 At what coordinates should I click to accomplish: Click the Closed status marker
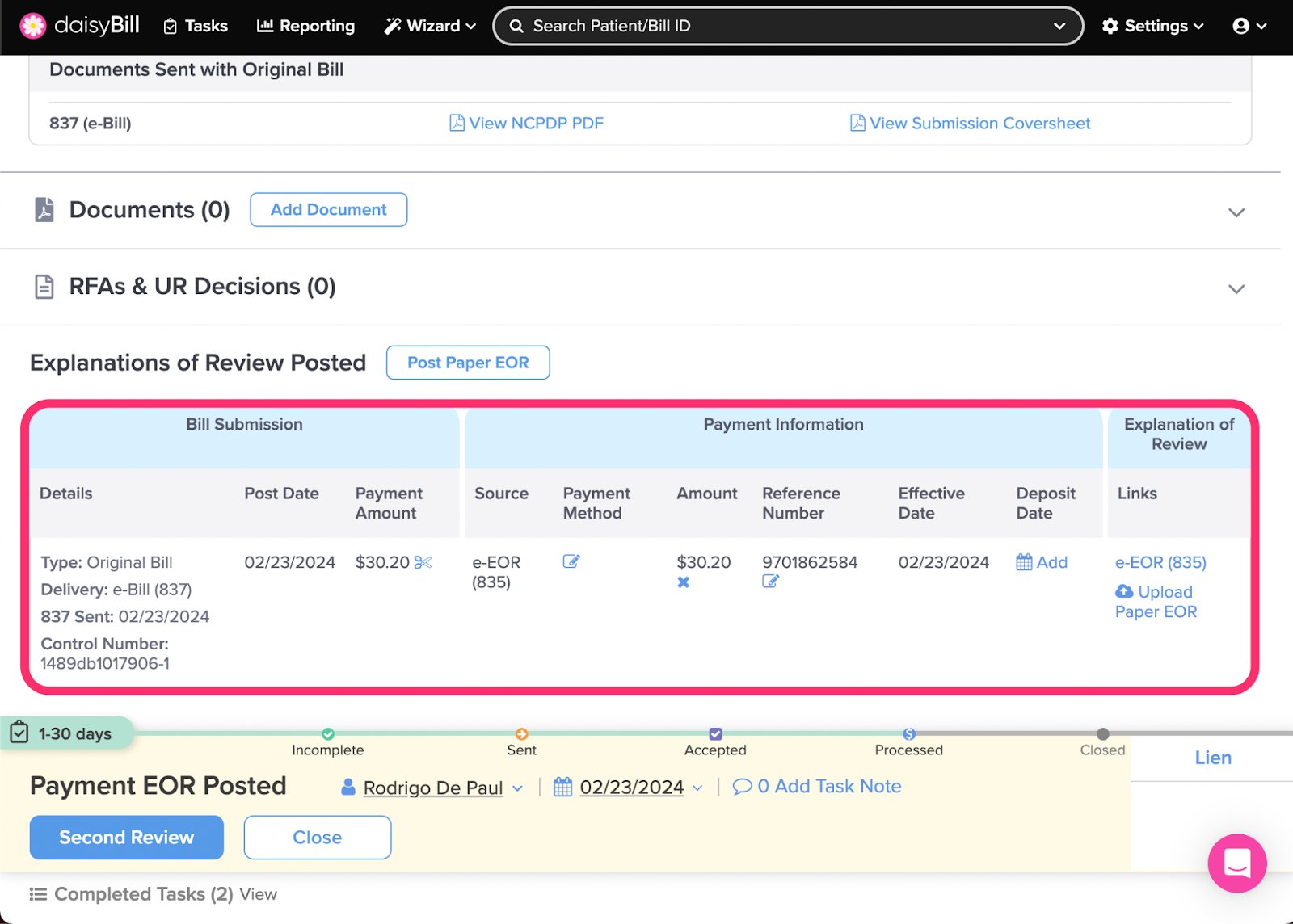[1103, 734]
